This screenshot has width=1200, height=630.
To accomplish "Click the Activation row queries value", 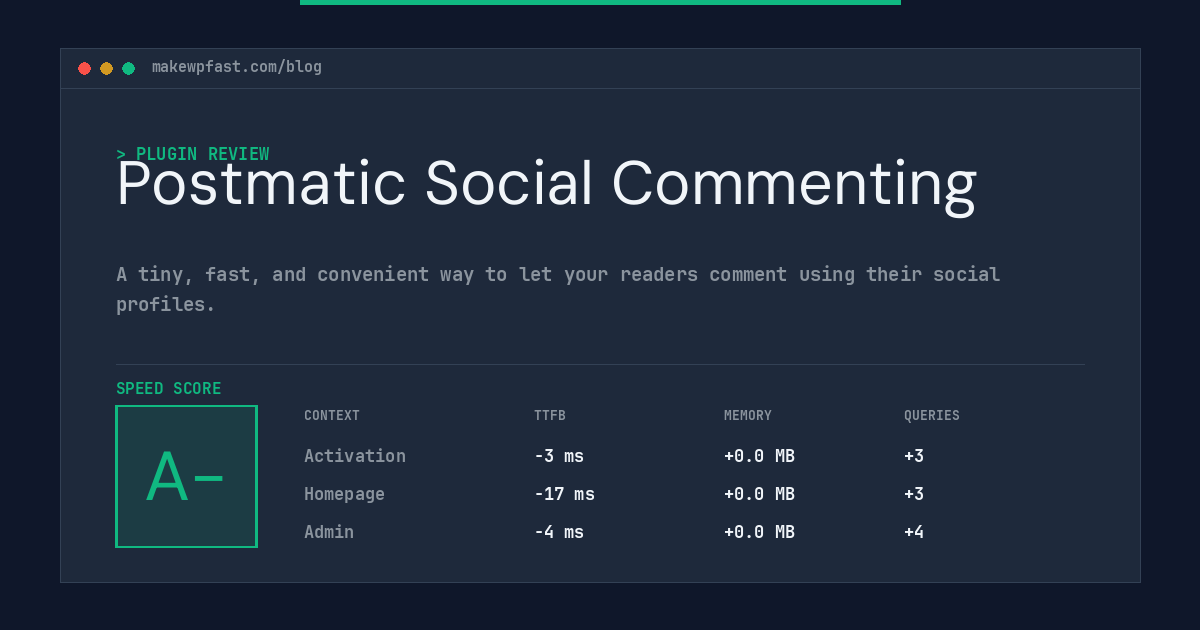I will click(914, 456).
